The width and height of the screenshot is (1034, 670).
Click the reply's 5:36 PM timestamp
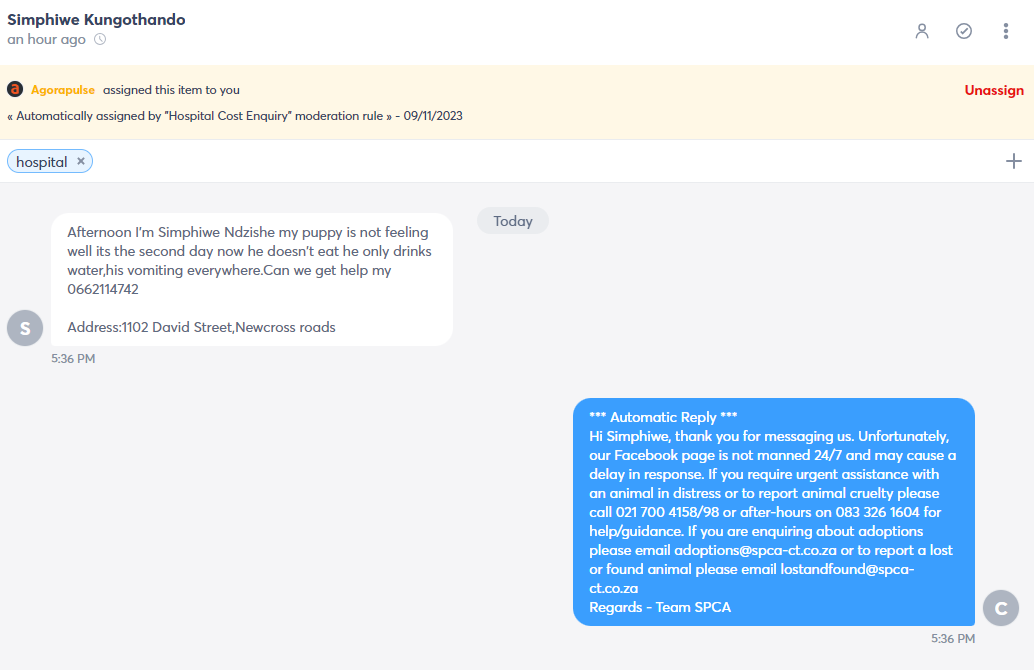click(953, 638)
